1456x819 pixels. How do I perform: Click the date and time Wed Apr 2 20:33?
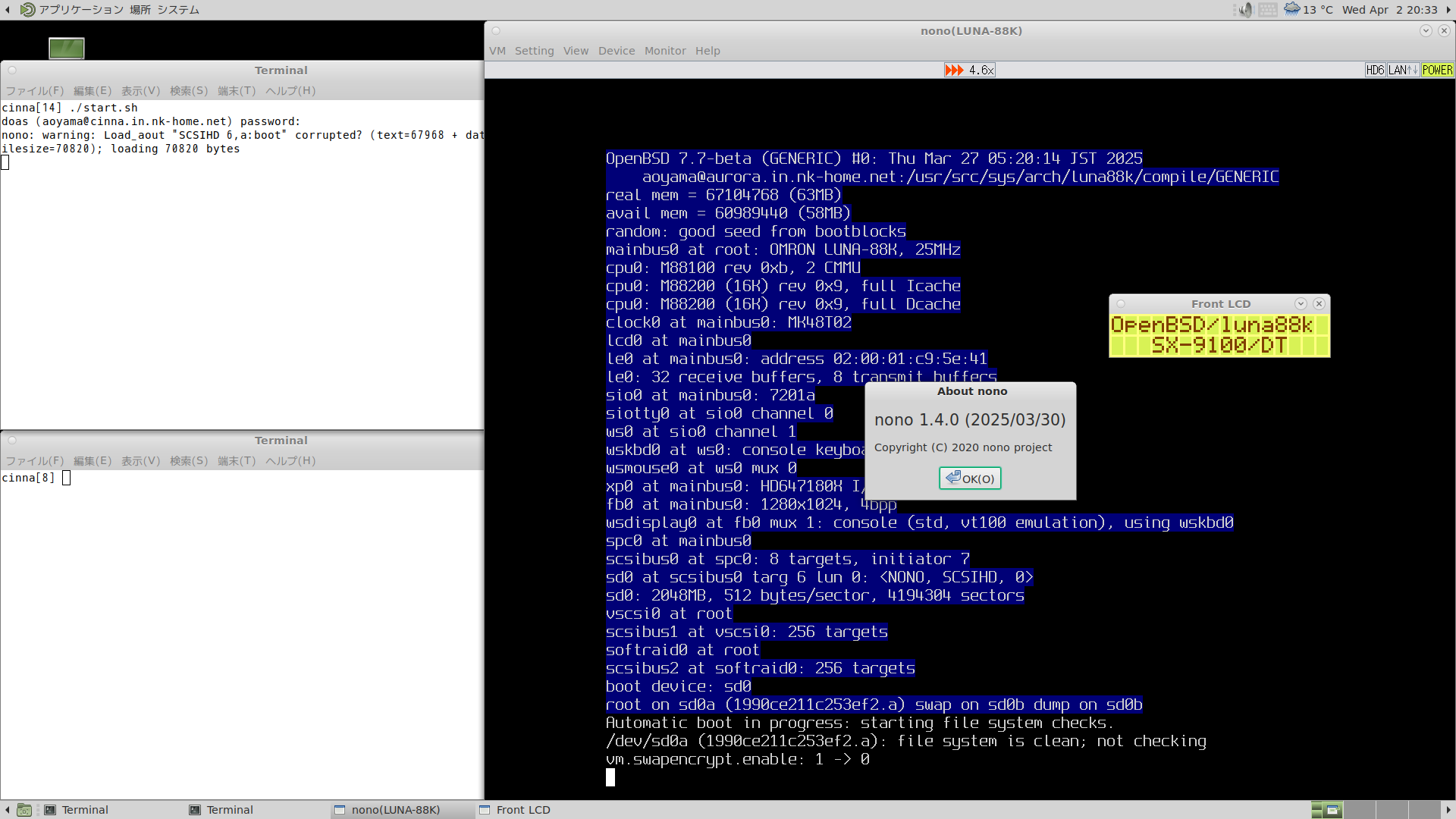coord(1389,10)
